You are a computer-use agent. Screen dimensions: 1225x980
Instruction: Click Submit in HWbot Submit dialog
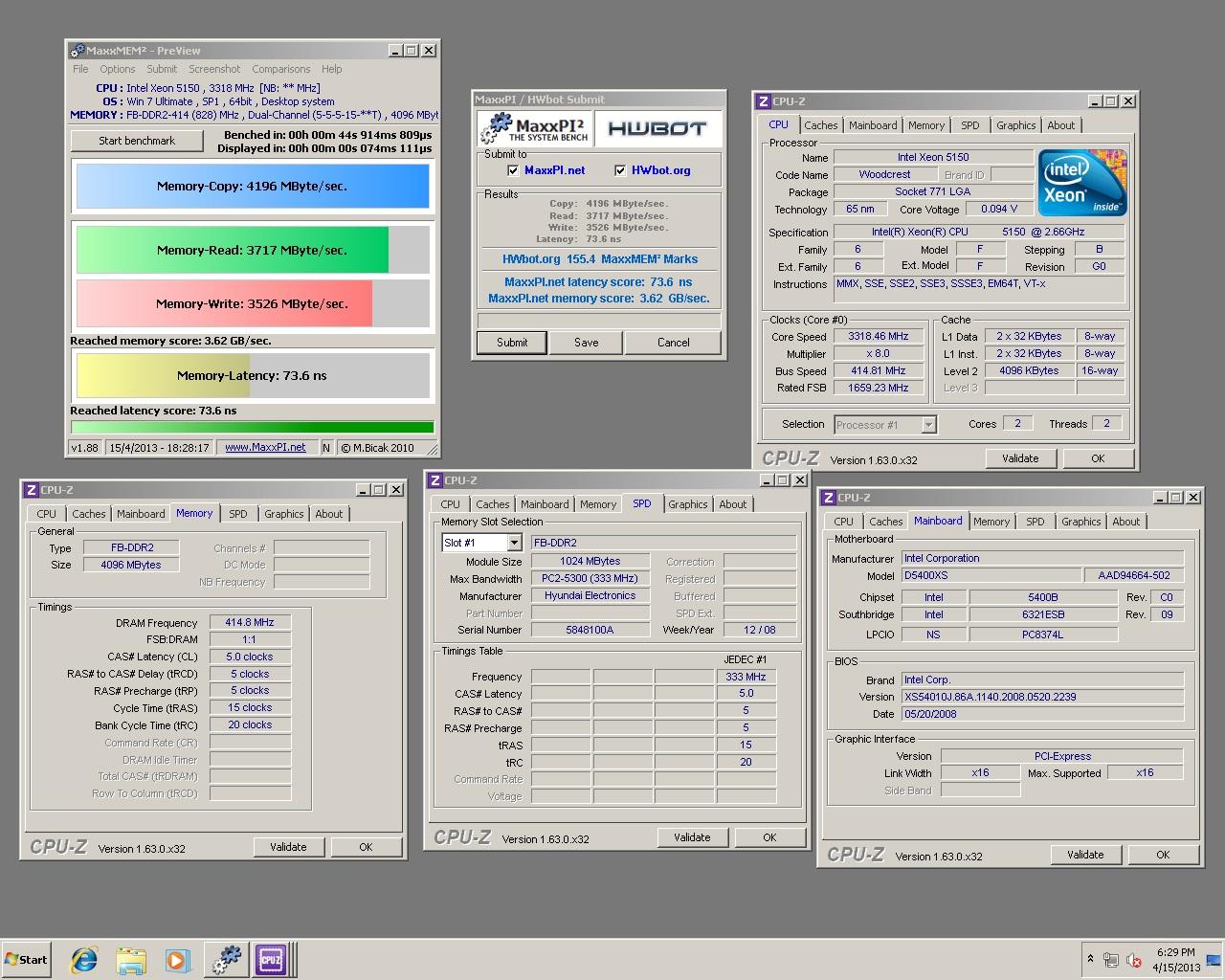512,343
